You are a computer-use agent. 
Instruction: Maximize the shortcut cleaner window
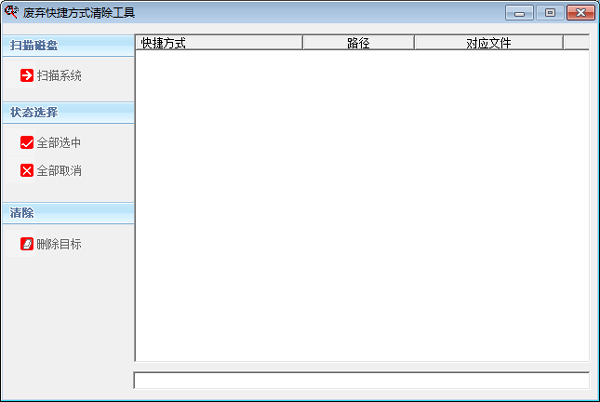(550, 13)
